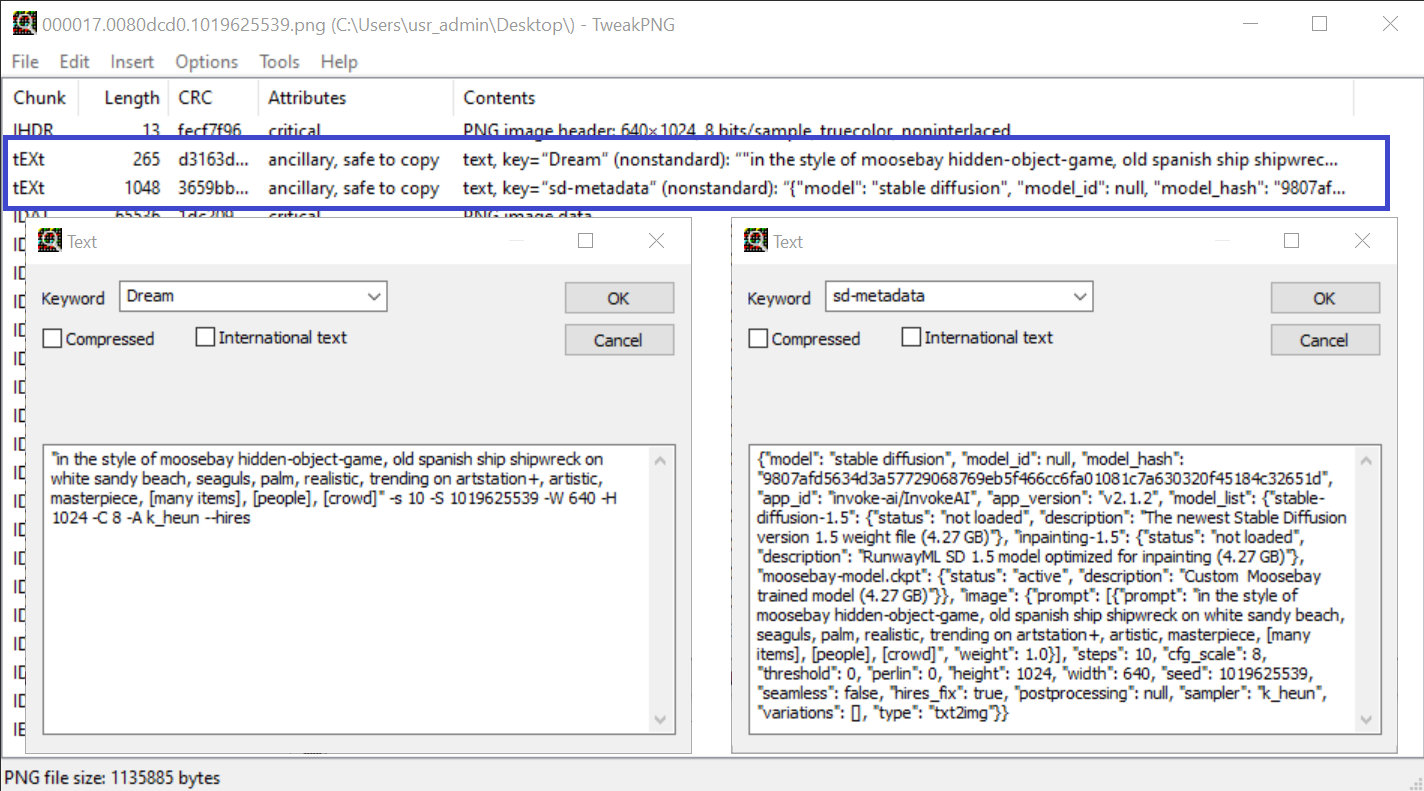Screen dimensions: 1424x791
Task: Maximize the sd-metadata Text dialog window
Action: 1291,241
